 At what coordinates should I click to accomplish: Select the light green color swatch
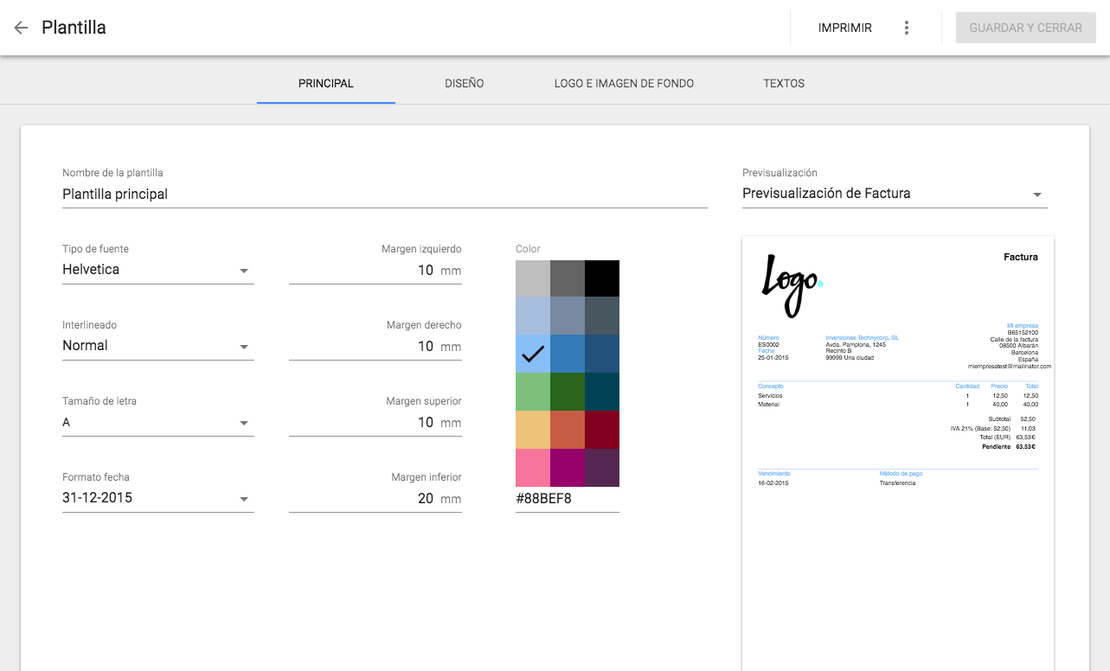coord(532,392)
